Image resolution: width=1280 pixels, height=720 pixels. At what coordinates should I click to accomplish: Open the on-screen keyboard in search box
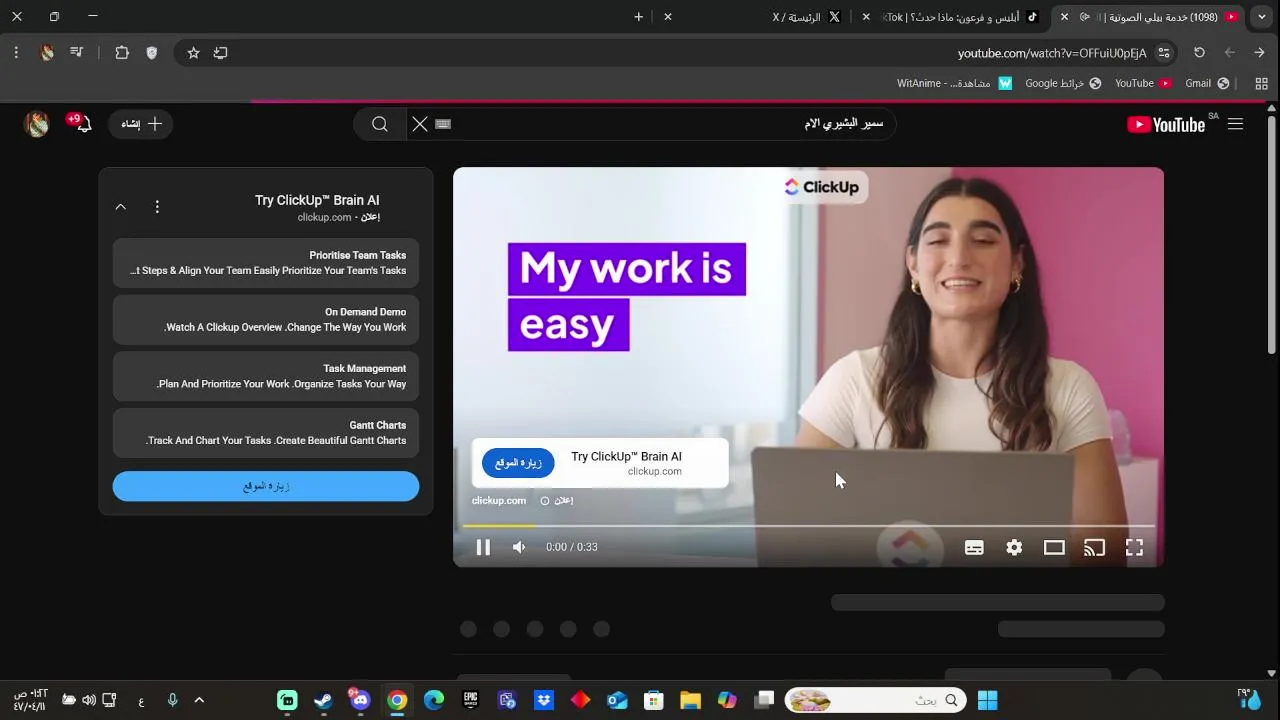(443, 124)
